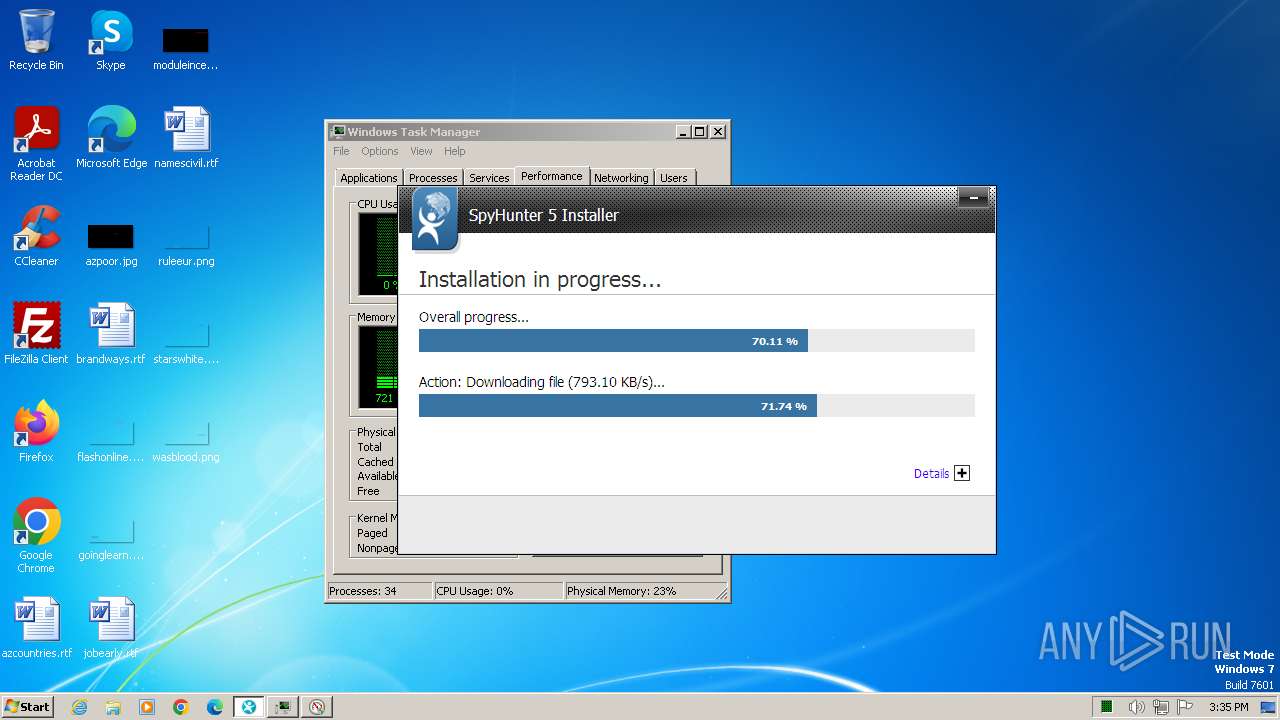Screen dimensions: 1280x720
Task: Select Microsoft Edge desktop shortcut
Action: pyautogui.click(x=111, y=138)
